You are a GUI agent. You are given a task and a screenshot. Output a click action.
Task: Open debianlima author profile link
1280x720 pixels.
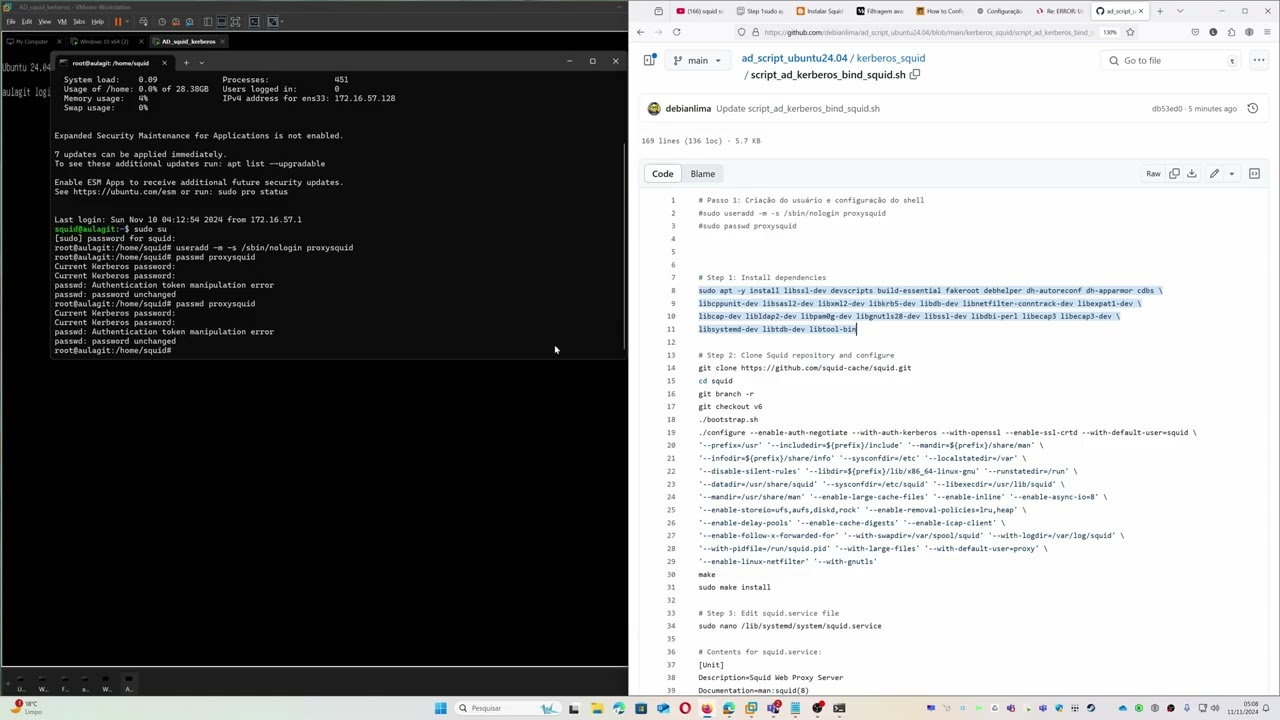[688, 108]
